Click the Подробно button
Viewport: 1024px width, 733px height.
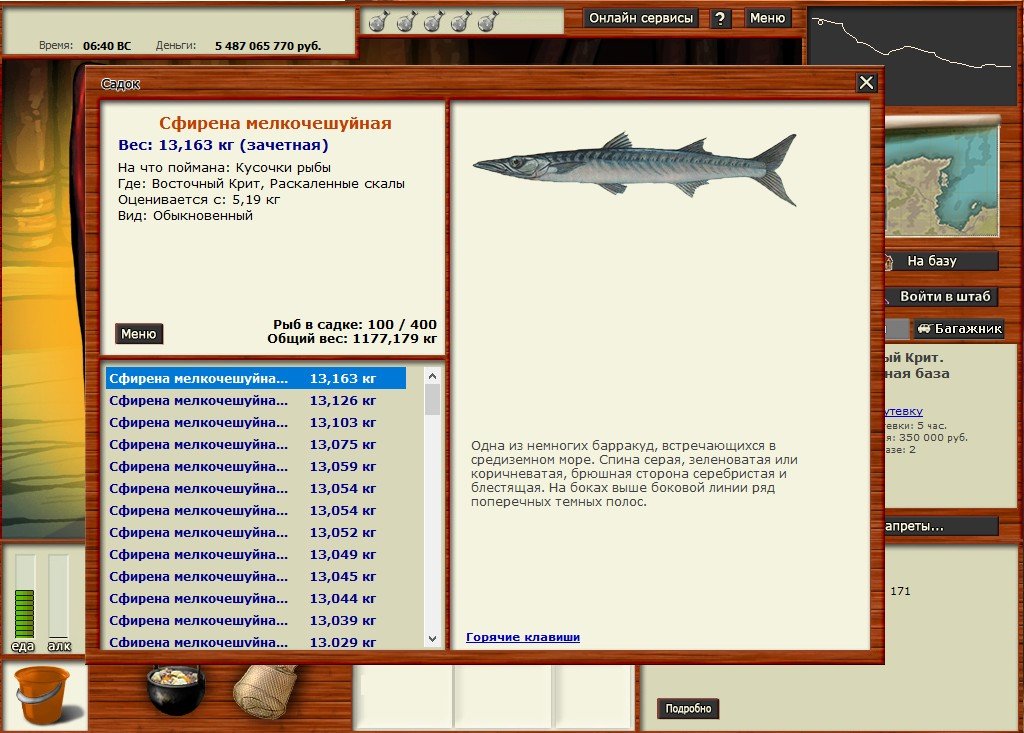[x=687, y=708]
